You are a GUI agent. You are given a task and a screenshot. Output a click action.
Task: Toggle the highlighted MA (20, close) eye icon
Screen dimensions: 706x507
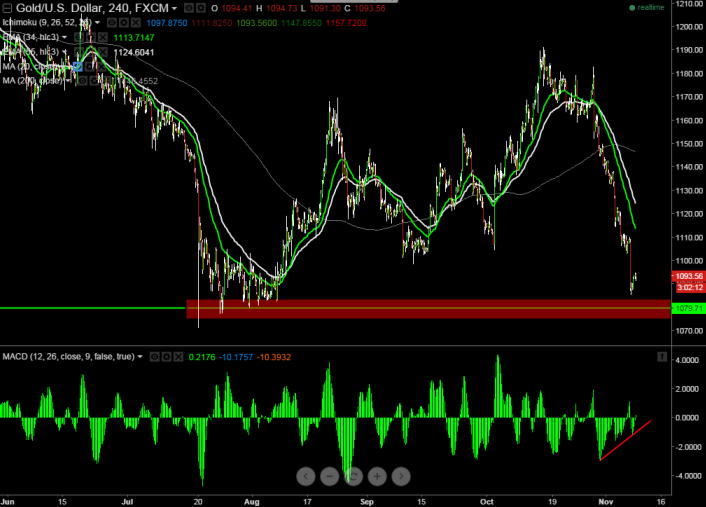tap(78, 67)
